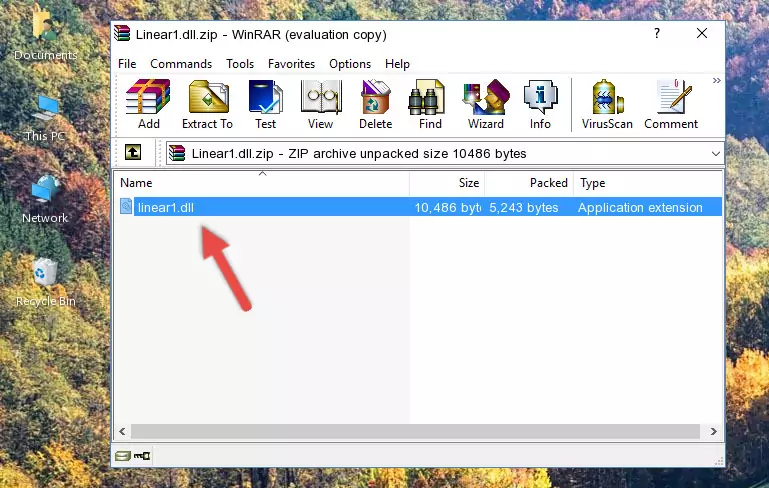Image resolution: width=769 pixels, height=488 pixels.
Task: Click the 10,486 bytes size cell
Action: 447,207
